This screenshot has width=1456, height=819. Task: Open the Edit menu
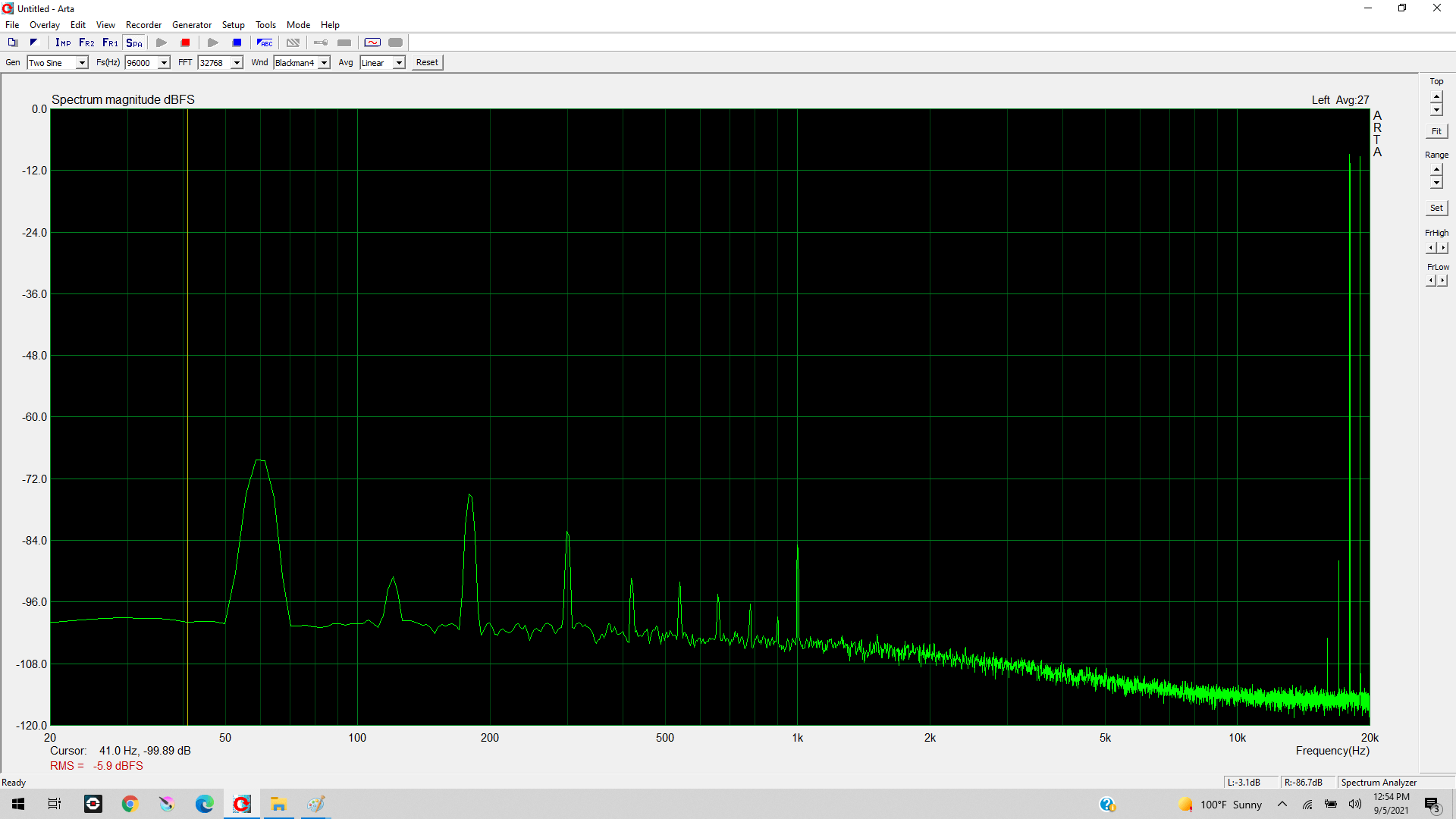tap(78, 25)
